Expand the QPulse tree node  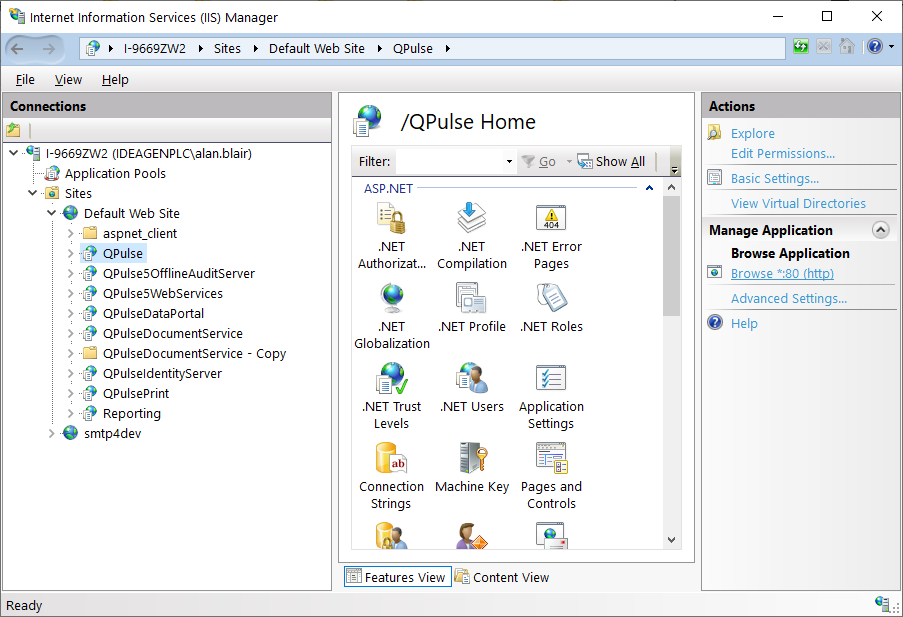tap(71, 253)
